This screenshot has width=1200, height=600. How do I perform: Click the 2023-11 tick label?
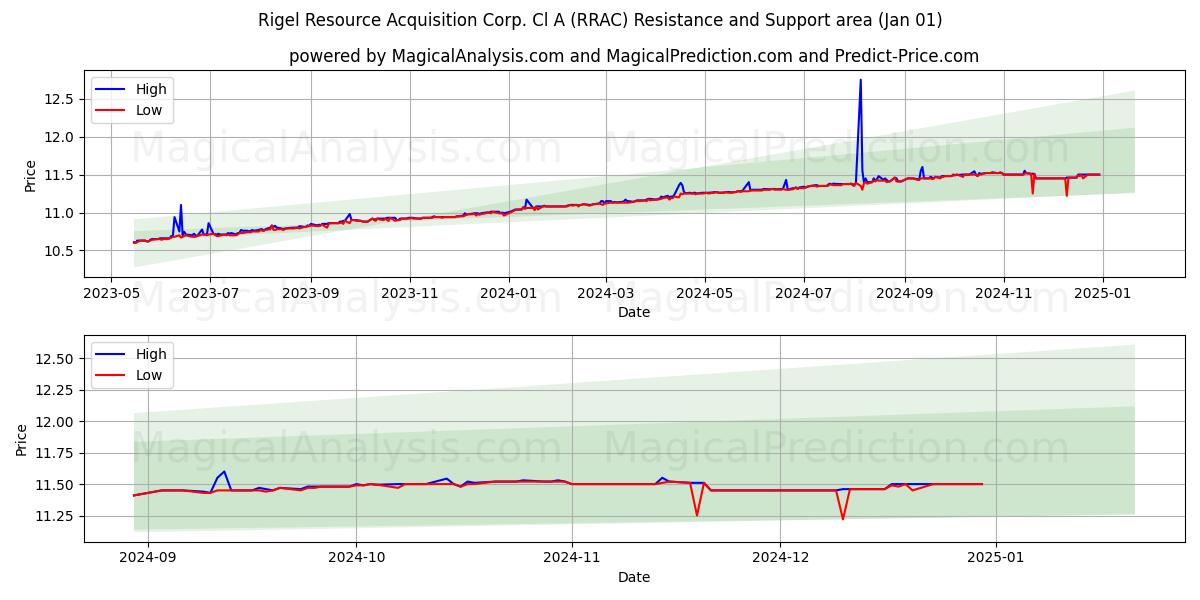410,293
